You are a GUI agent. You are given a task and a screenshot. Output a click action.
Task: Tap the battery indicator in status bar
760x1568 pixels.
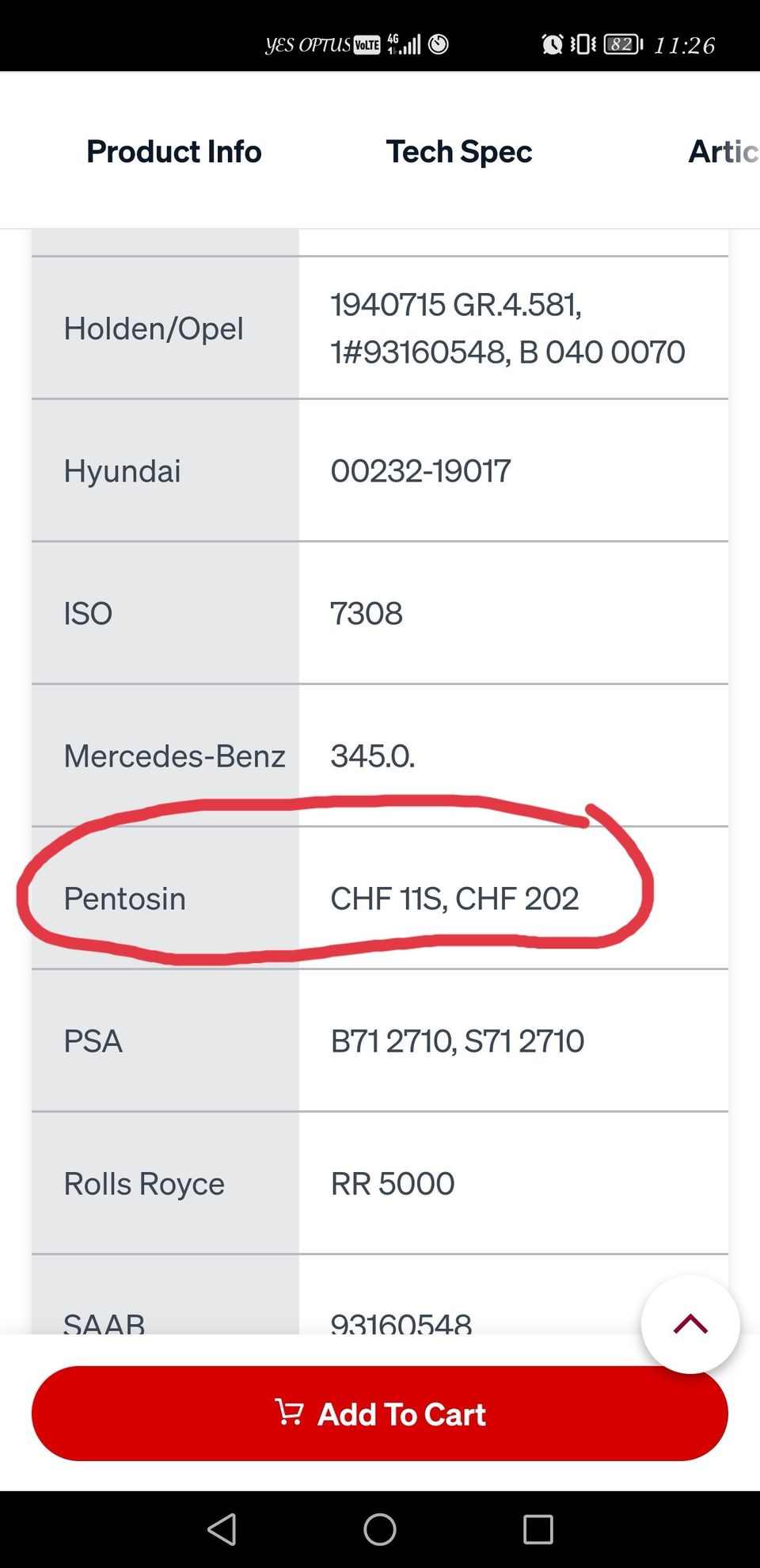(x=623, y=44)
